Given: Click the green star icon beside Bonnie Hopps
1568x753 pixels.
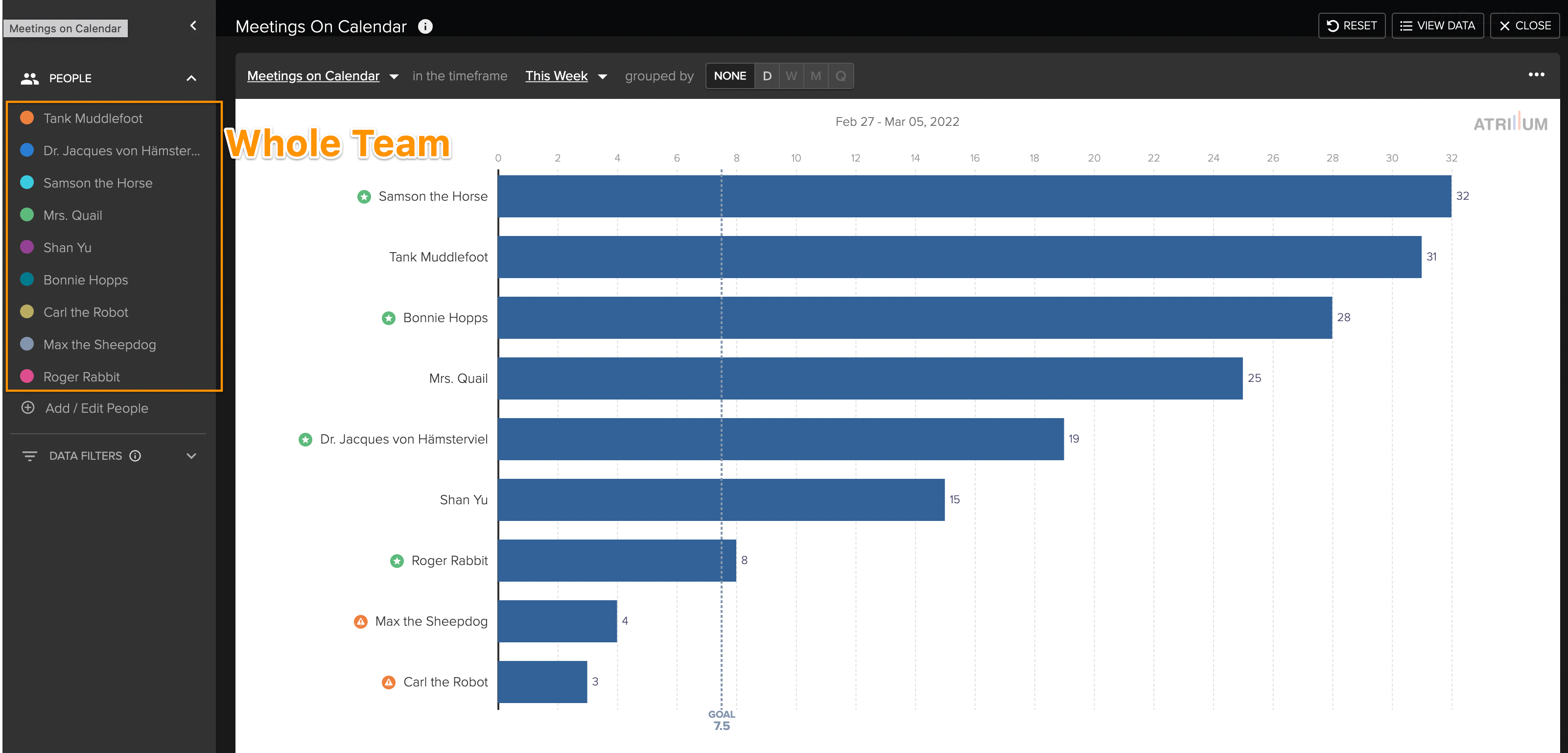Looking at the screenshot, I should (388, 318).
